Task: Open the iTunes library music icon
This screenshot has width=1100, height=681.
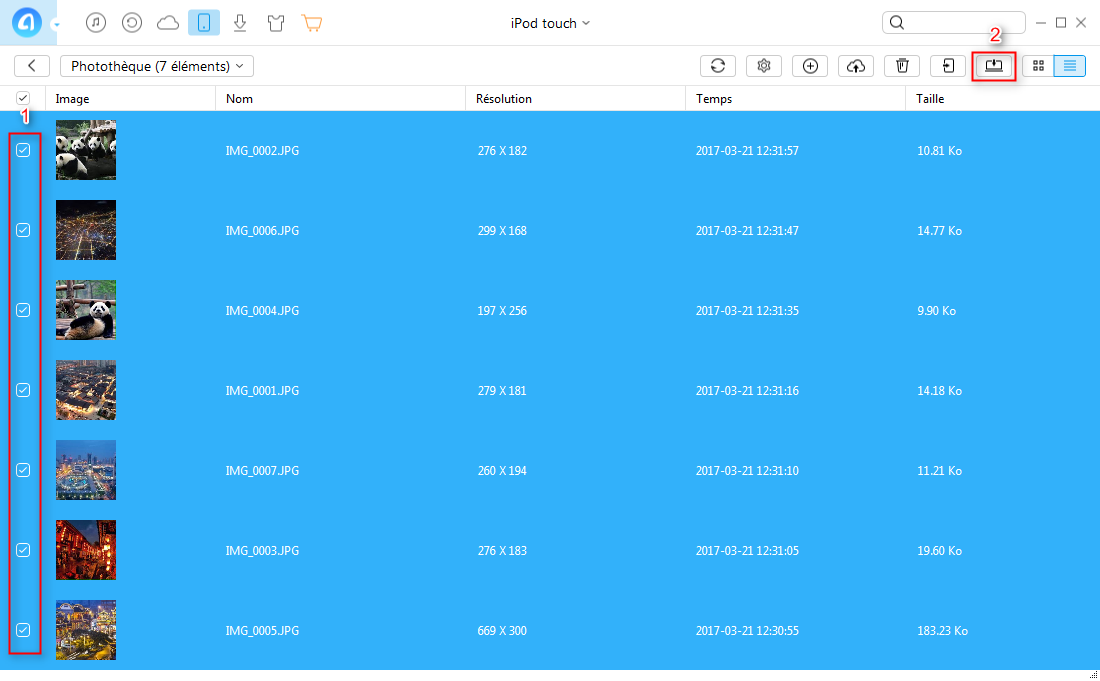Action: coord(96,23)
